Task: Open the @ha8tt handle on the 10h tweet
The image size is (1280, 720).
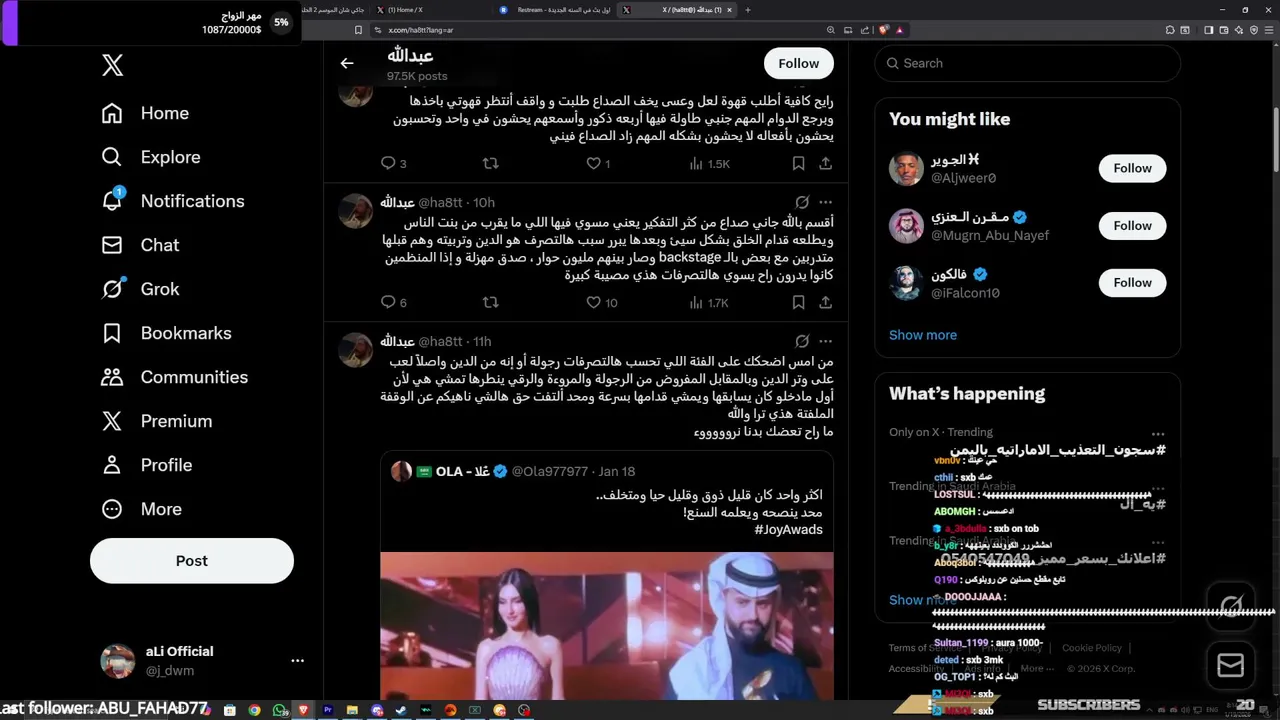Action: pyautogui.click(x=440, y=202)
